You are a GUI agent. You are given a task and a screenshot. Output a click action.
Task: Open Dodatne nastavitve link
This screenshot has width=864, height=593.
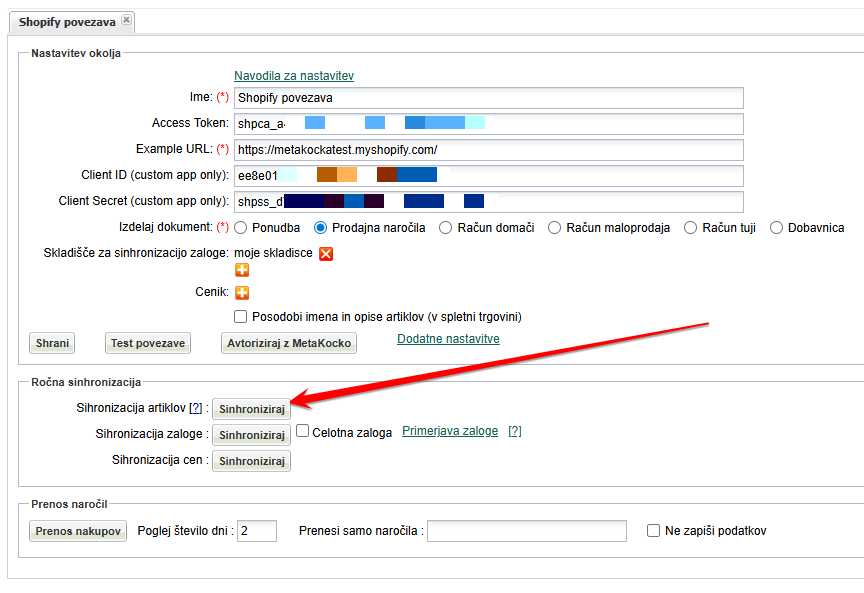pos(448,339)
